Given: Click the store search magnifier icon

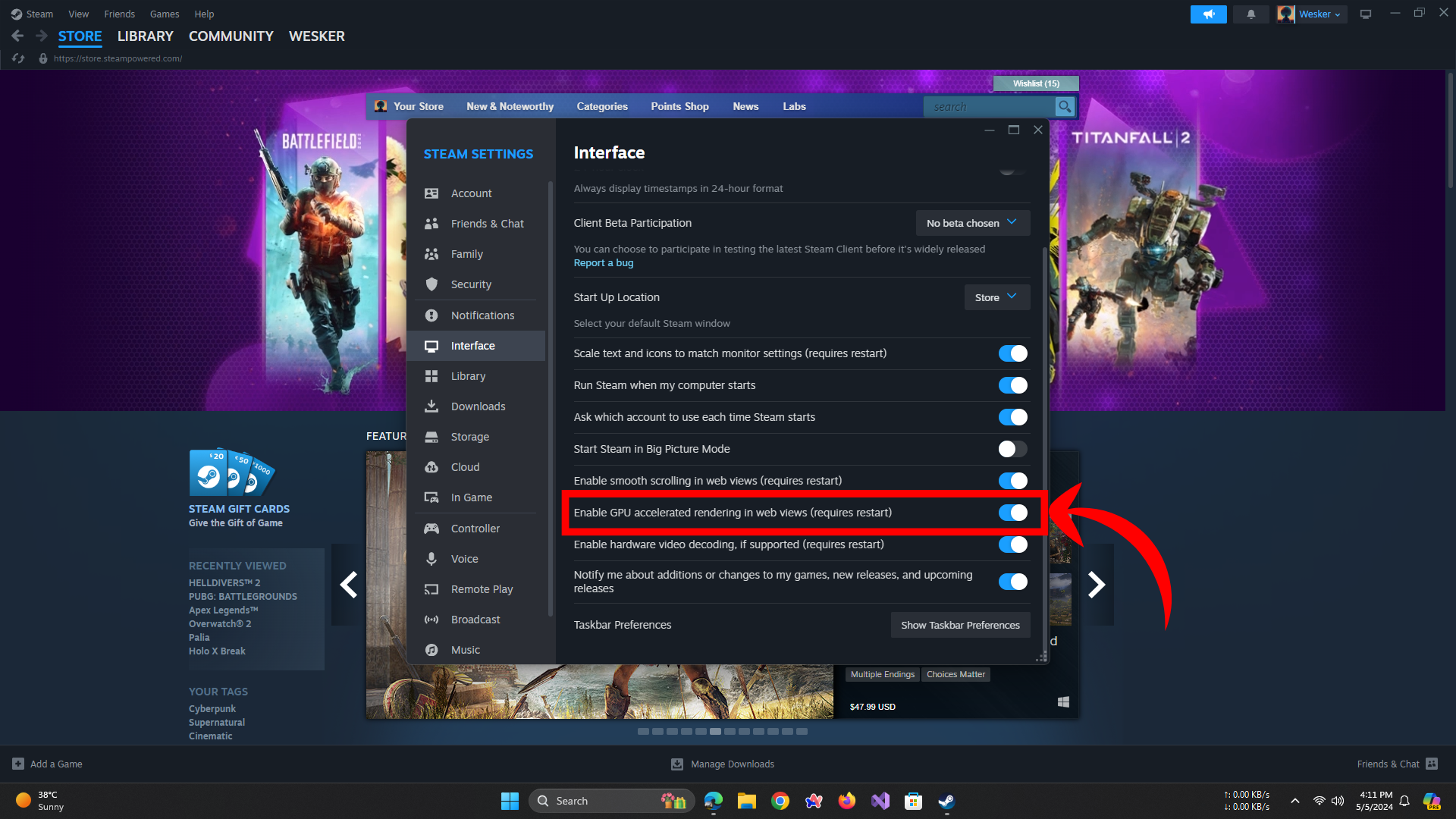Looking at the screenshot, I should tap(1065, 107).
